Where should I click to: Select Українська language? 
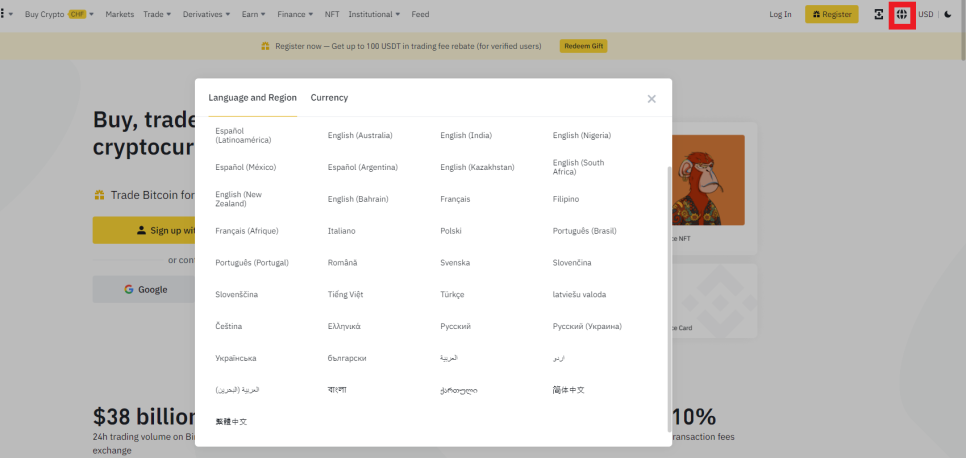(x=236, y=358)
